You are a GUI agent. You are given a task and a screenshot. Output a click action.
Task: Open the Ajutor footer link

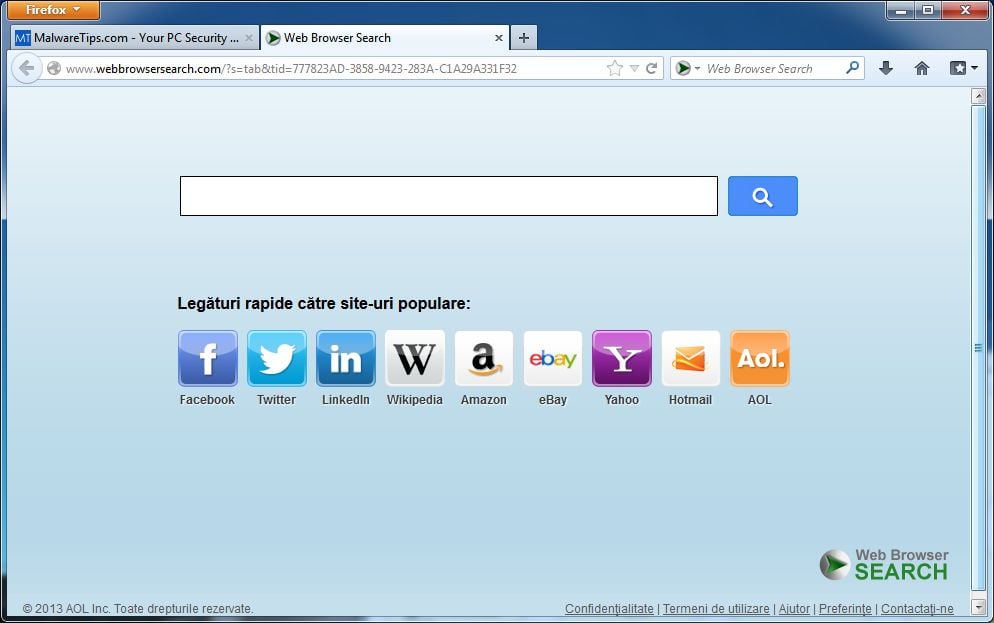pyautogui.click(x=794, y=608)
